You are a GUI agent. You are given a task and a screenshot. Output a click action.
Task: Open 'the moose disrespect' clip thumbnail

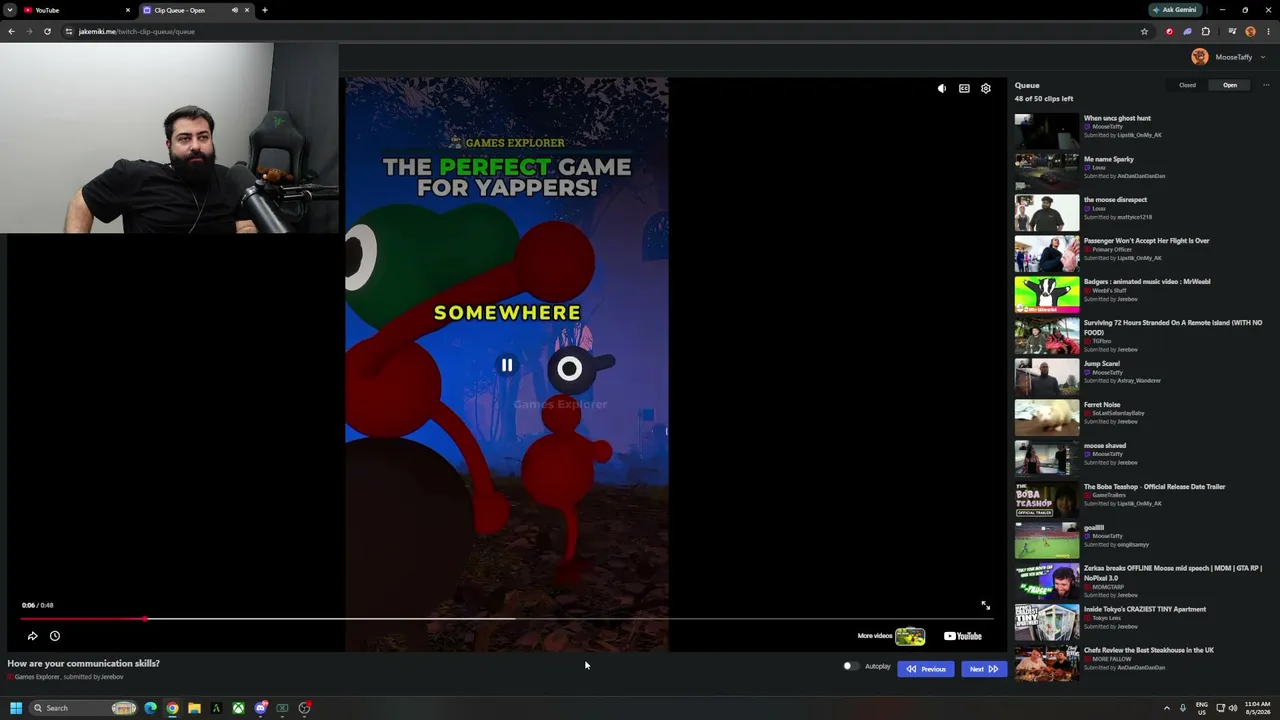(x=1047, y=213)
